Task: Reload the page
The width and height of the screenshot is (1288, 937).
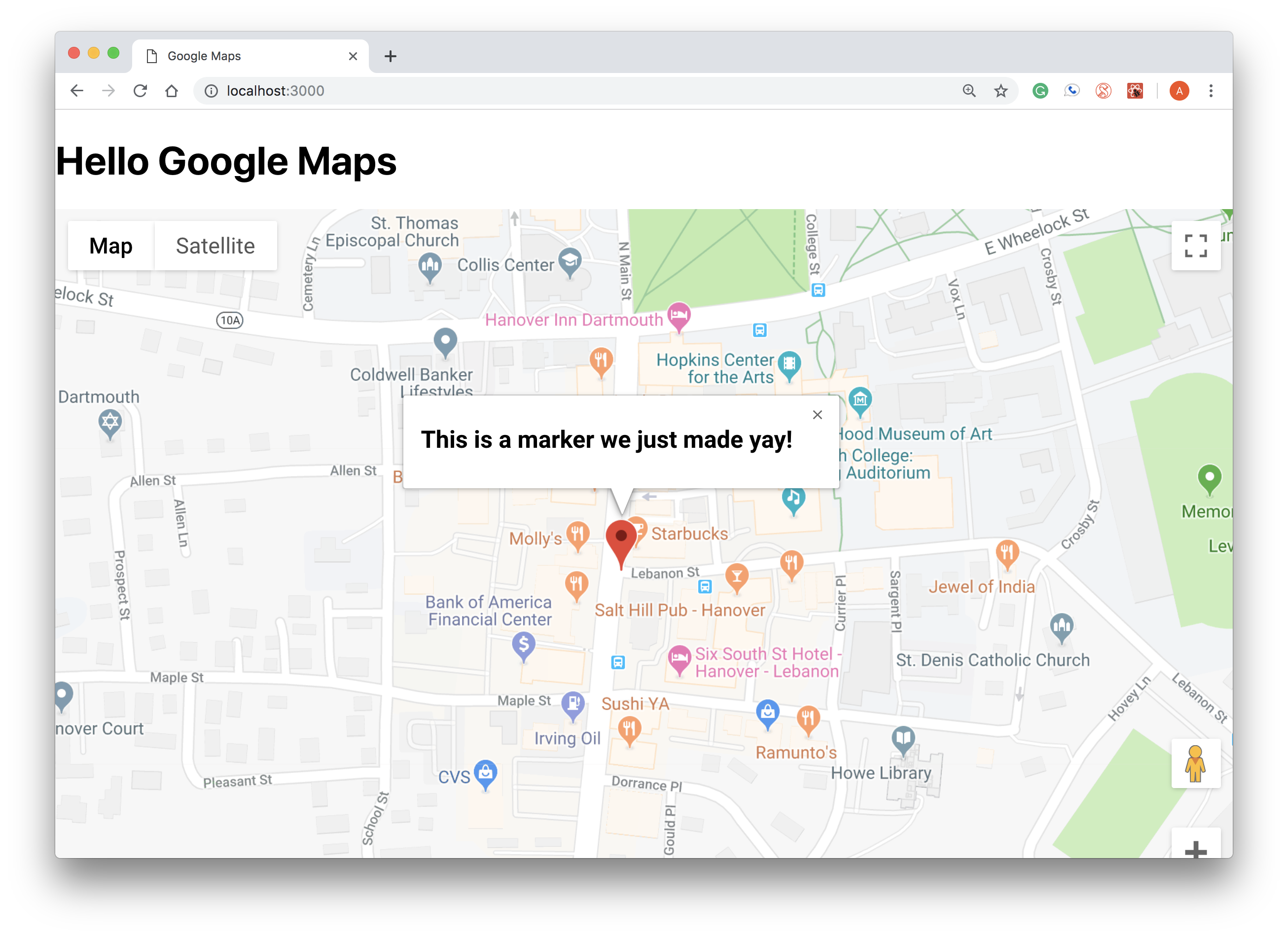Action: (140, 91)
